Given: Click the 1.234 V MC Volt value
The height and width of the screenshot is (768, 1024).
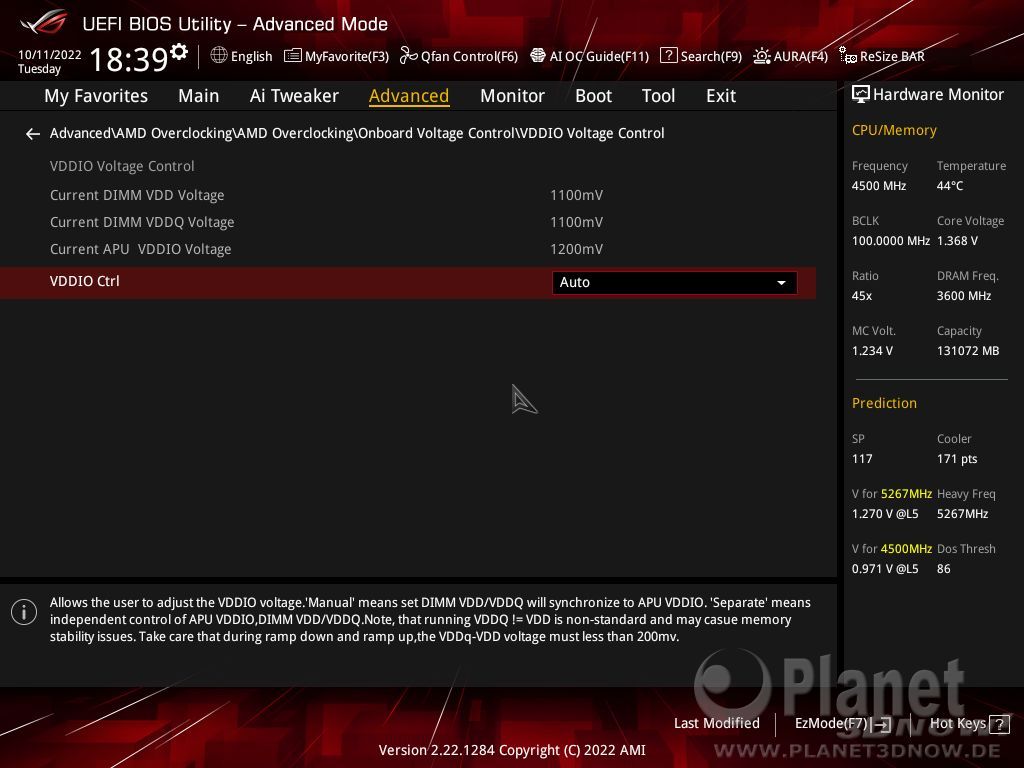Looking at the screenshot, I should tap(872, 351).
